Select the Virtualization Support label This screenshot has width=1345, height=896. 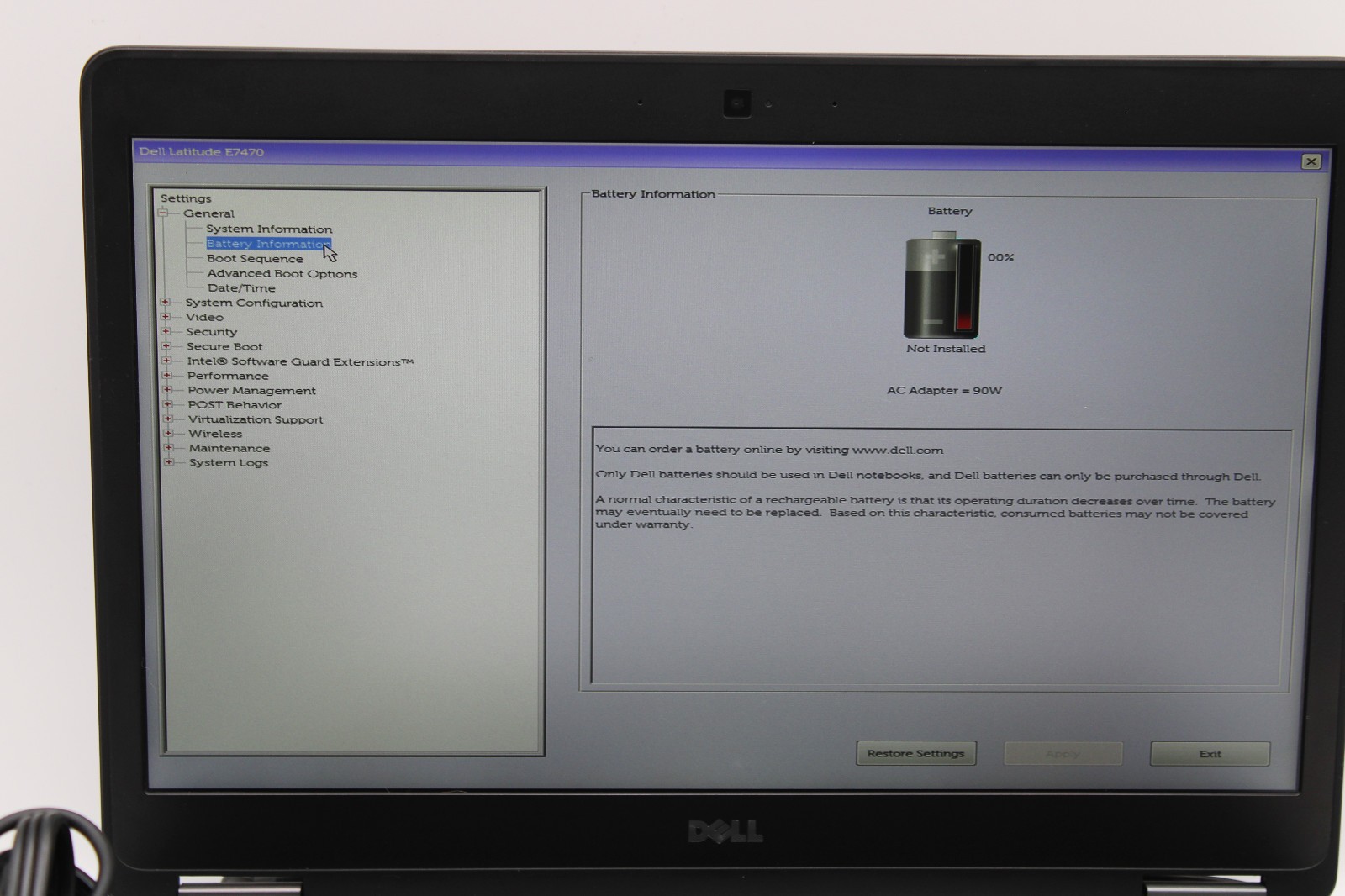coord(256,419)
